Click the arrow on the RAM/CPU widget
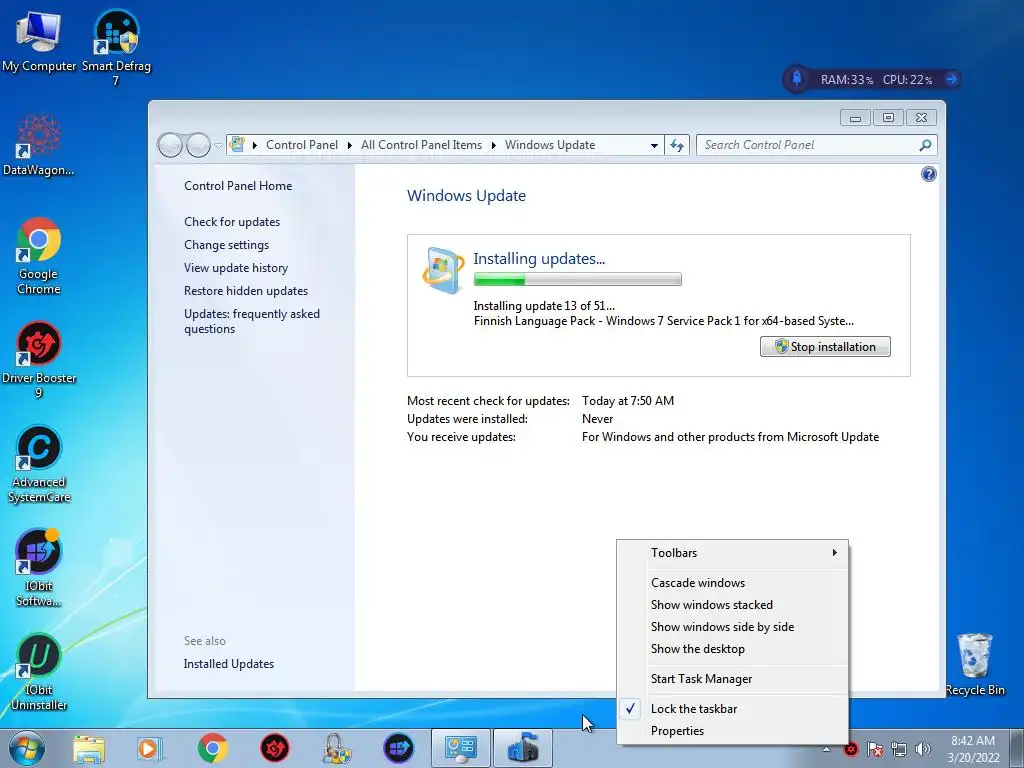This screenshot has height=768, width=1024. (951, 79)
